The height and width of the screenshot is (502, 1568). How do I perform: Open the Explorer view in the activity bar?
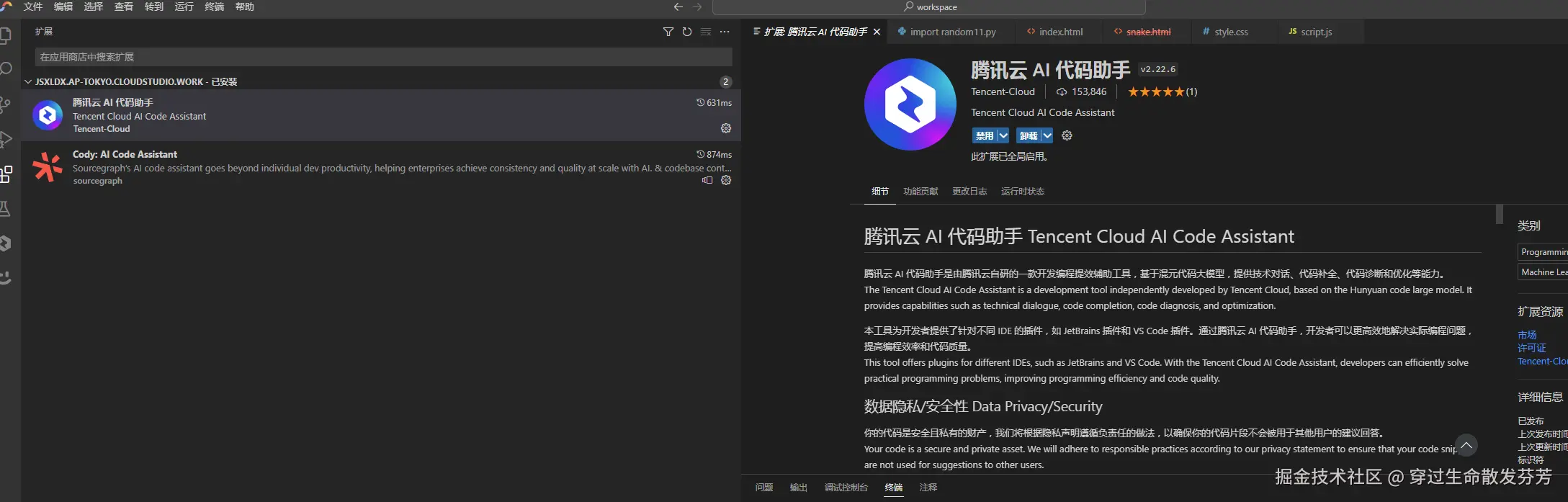5,35
